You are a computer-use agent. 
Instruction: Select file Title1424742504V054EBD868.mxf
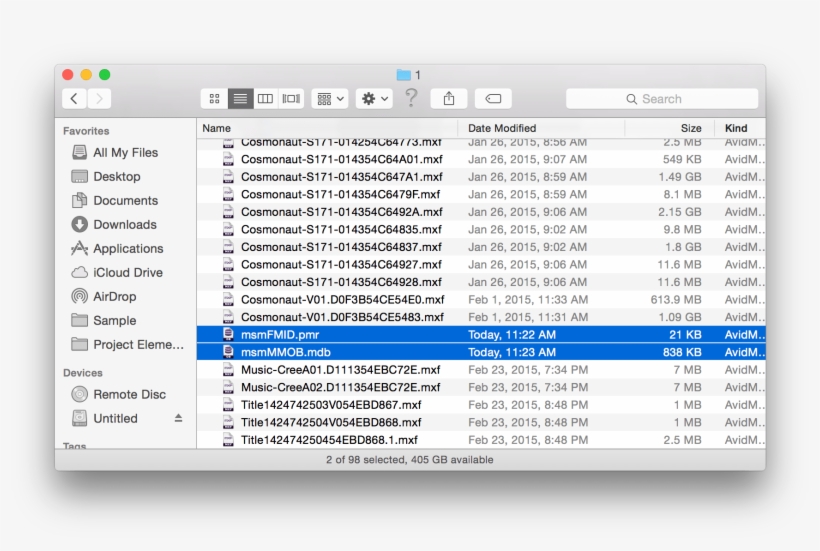481,422
